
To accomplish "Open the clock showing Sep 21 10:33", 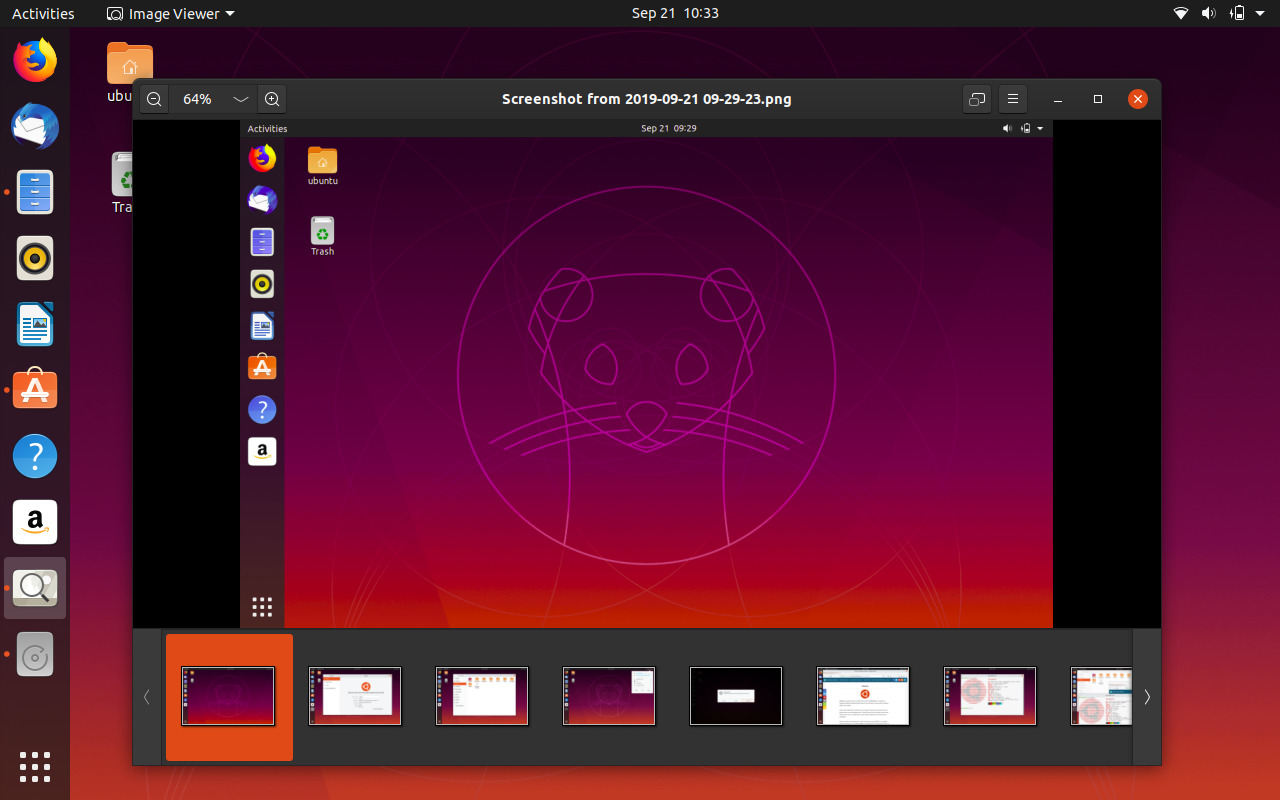I will pos(675,14).
